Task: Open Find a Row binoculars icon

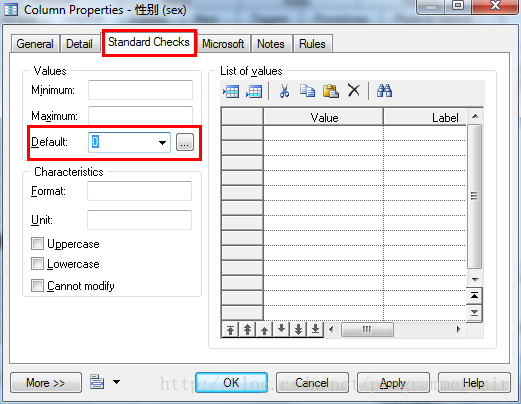Action: 384,90
